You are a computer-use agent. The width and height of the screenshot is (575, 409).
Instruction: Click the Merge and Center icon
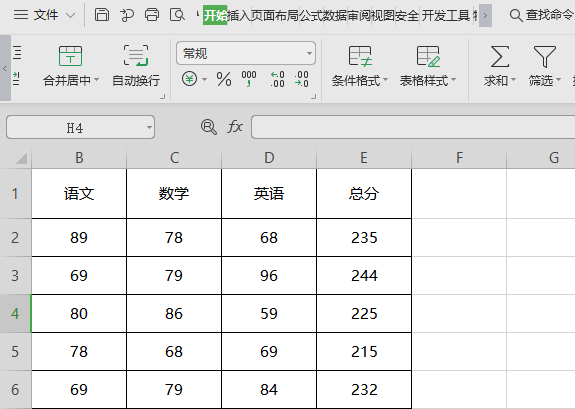[x=70, y=56]
